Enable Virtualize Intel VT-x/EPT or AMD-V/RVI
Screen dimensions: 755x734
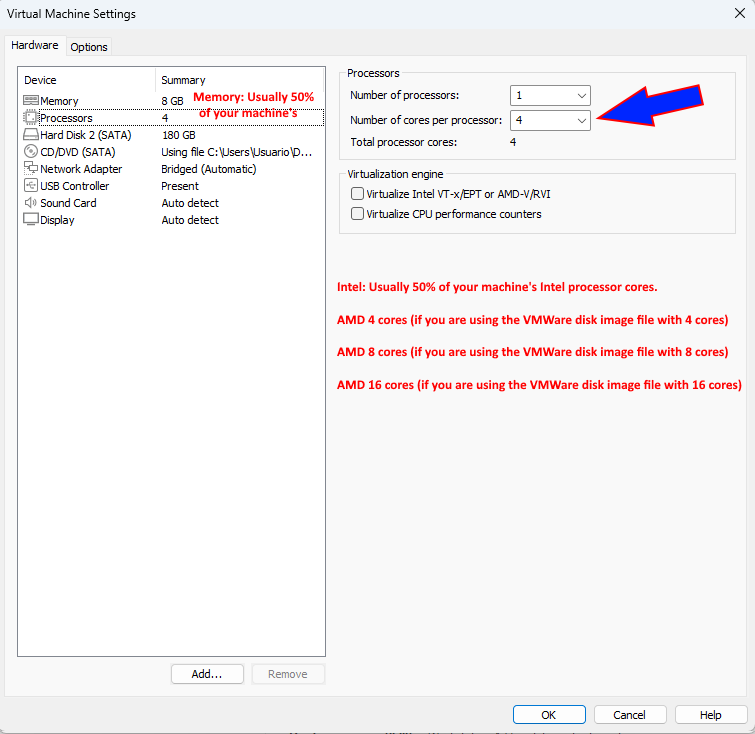(x=357, y=194)
